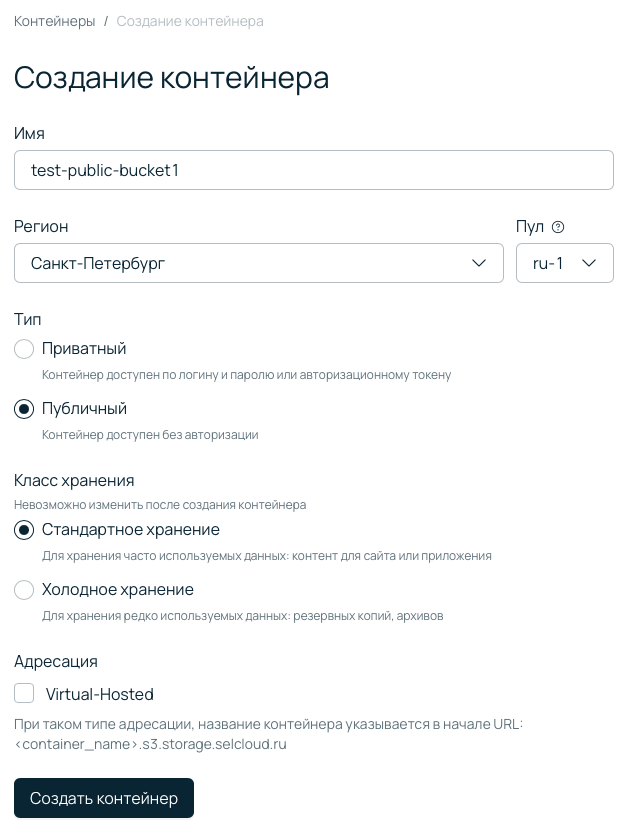Click the Санкт-Петербург region field

[259, 263]
